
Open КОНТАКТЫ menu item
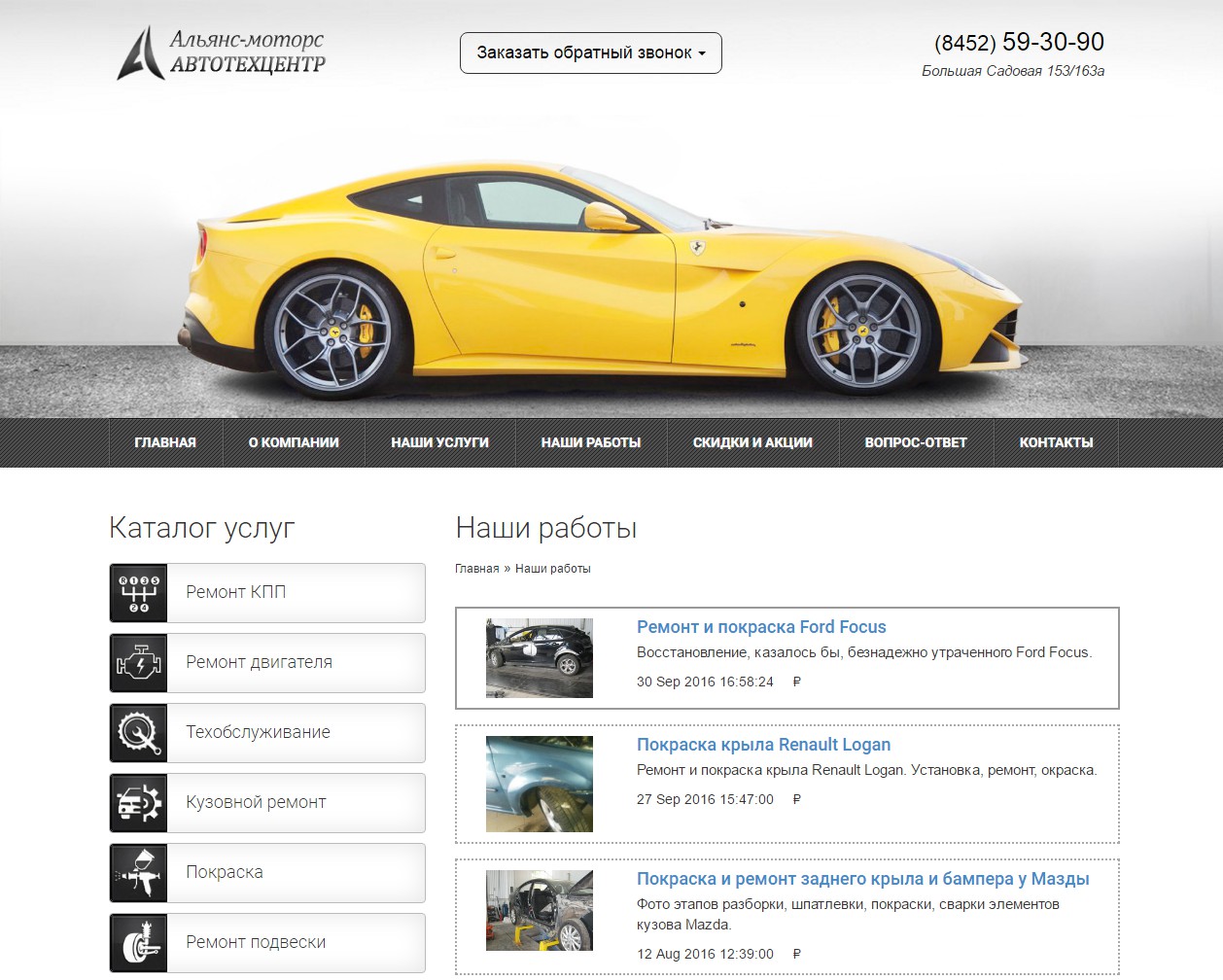pos(1056,442)
